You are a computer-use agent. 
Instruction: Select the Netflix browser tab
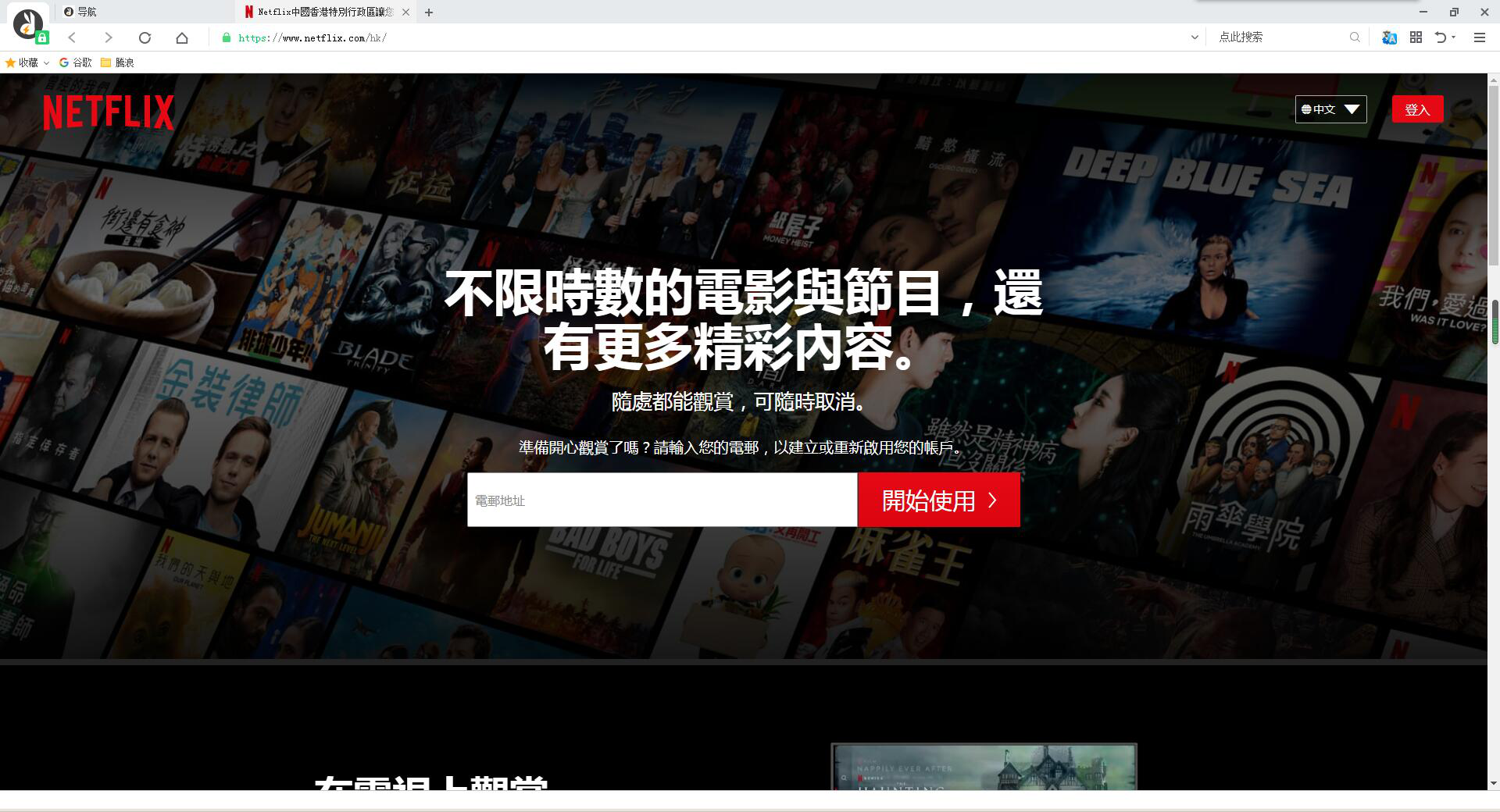point(324,12)
